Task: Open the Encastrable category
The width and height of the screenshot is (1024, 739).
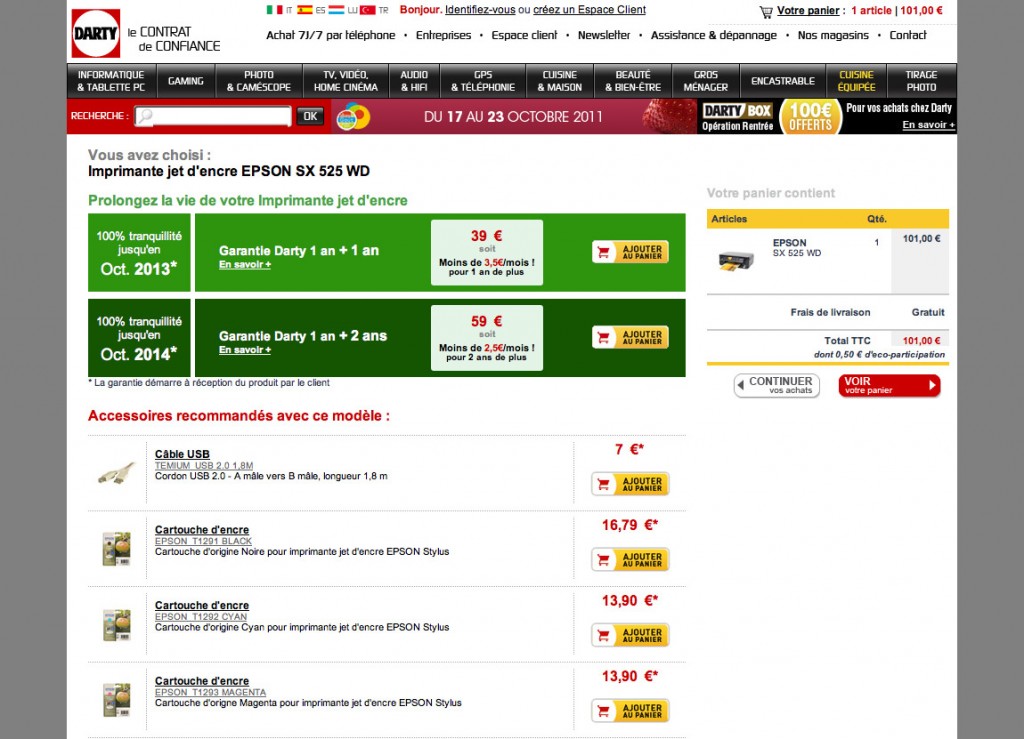Action: click(x=783, y=81)
